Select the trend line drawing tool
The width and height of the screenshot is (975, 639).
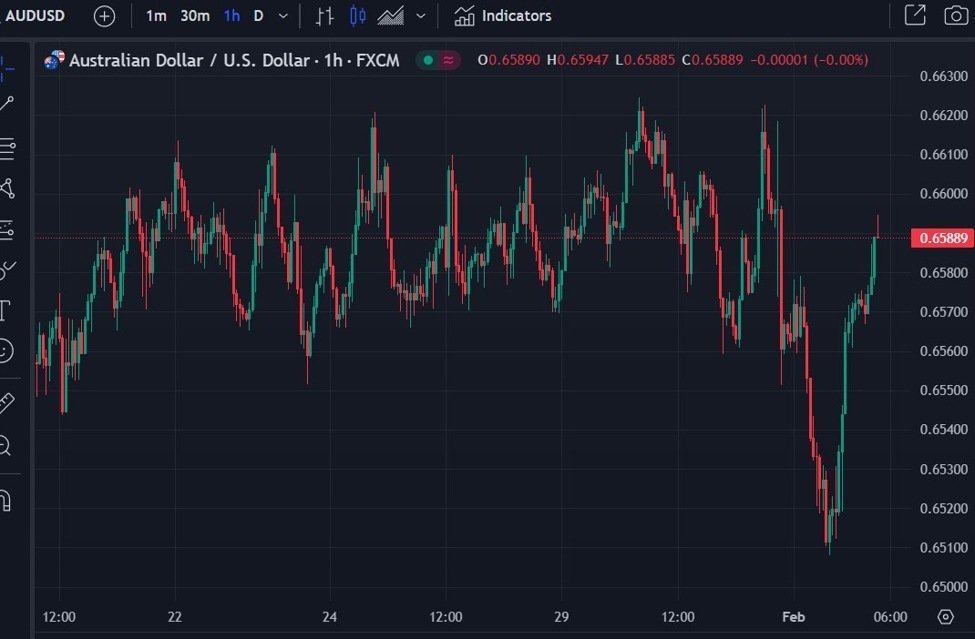click(x=6, y=104)
